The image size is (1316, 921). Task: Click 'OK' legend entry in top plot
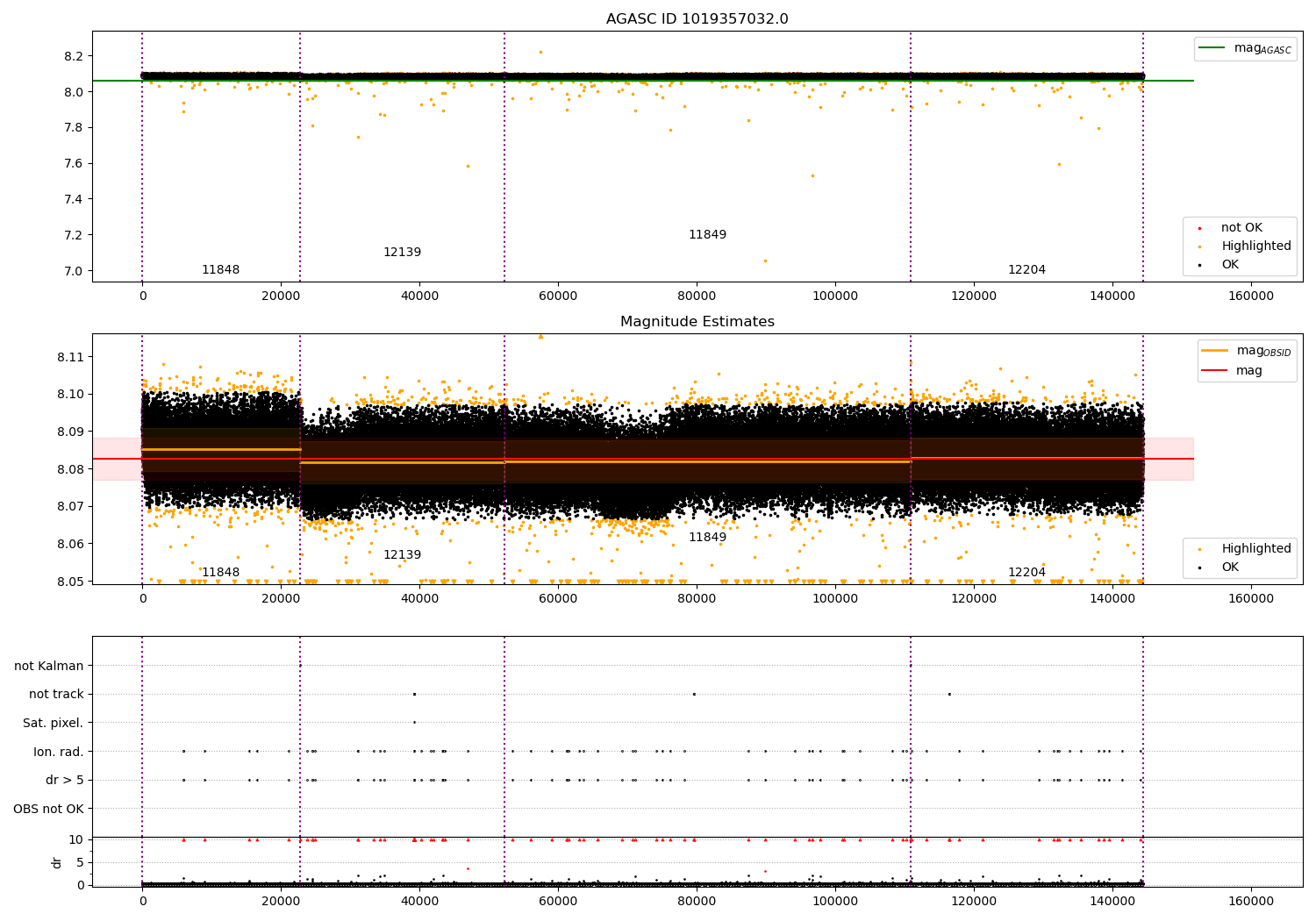pos(1230,265)
